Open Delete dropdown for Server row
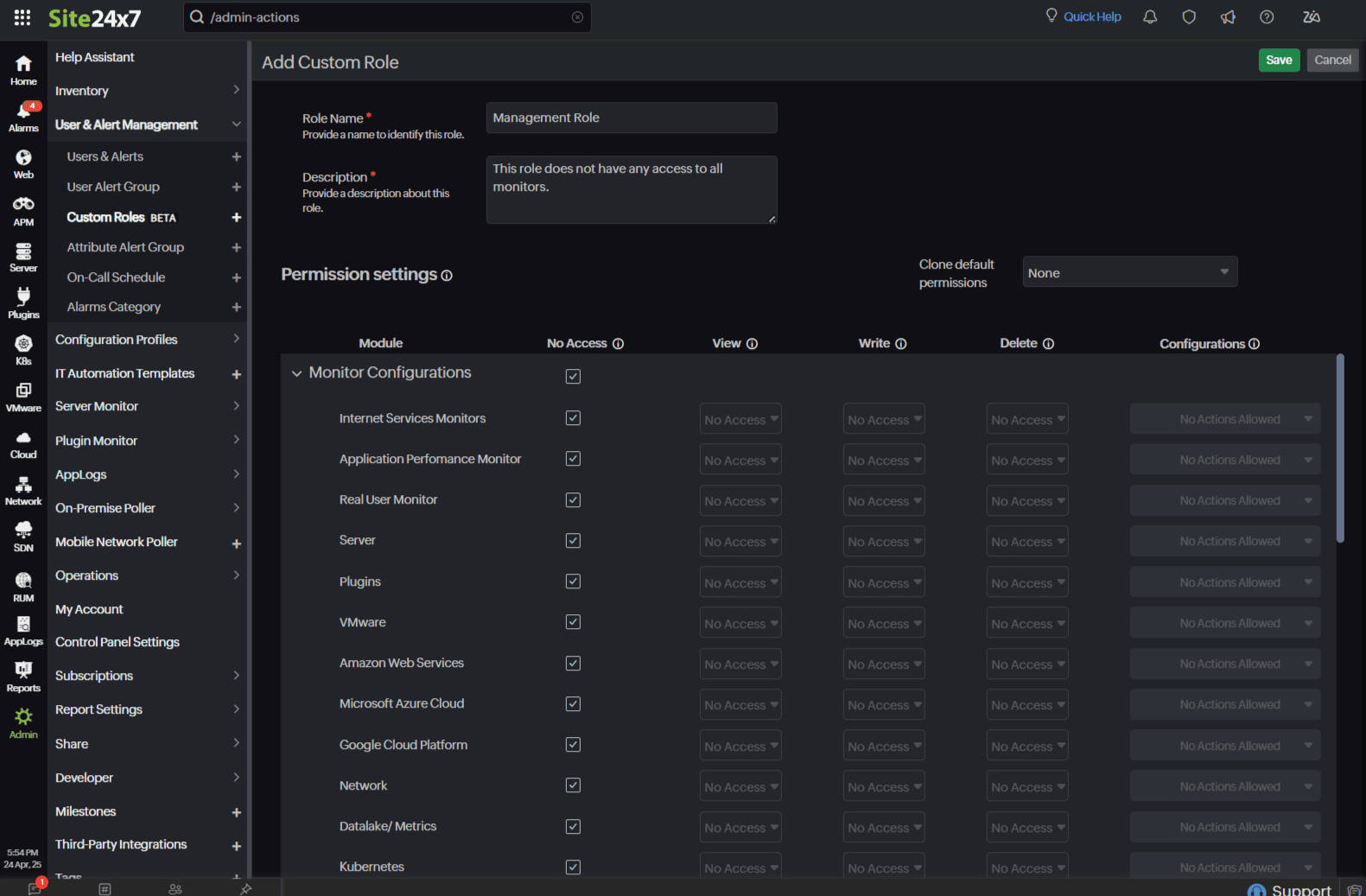The width and height of the screenshot is (1366, 896). coord(1027,542)
